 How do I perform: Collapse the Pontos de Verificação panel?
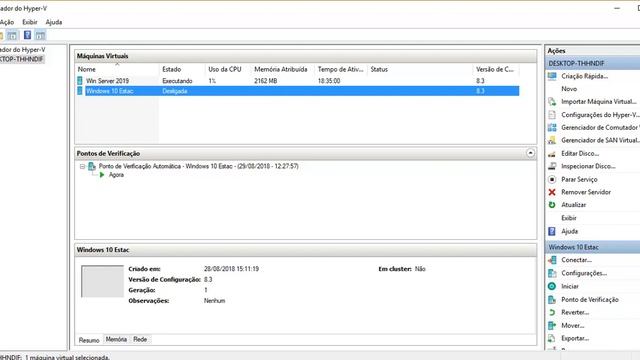coord(530,153)
